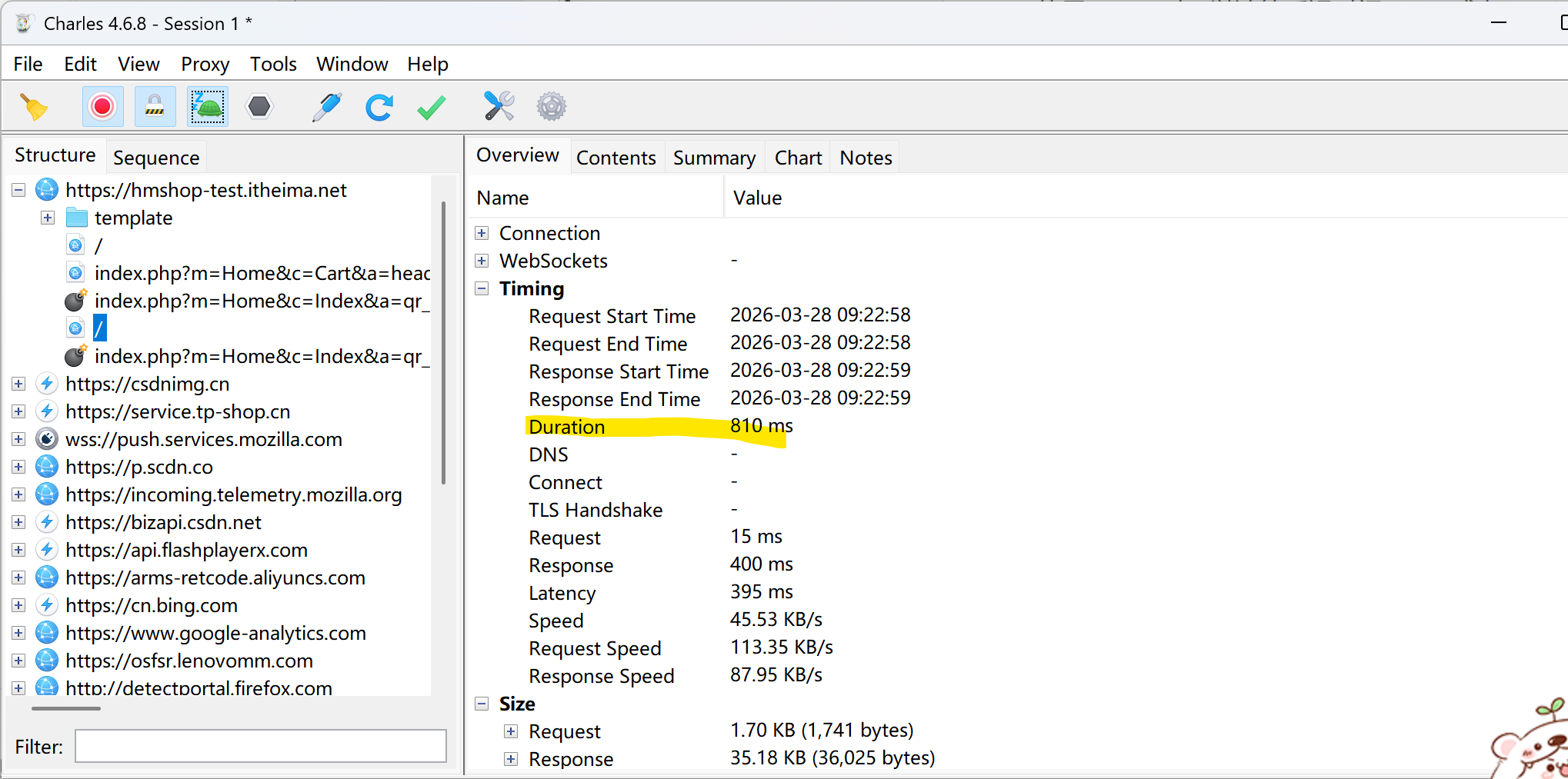This screenshot has width=1568, height=779.
Task: Collapse the Size section
Action: [x=482, y=704]
